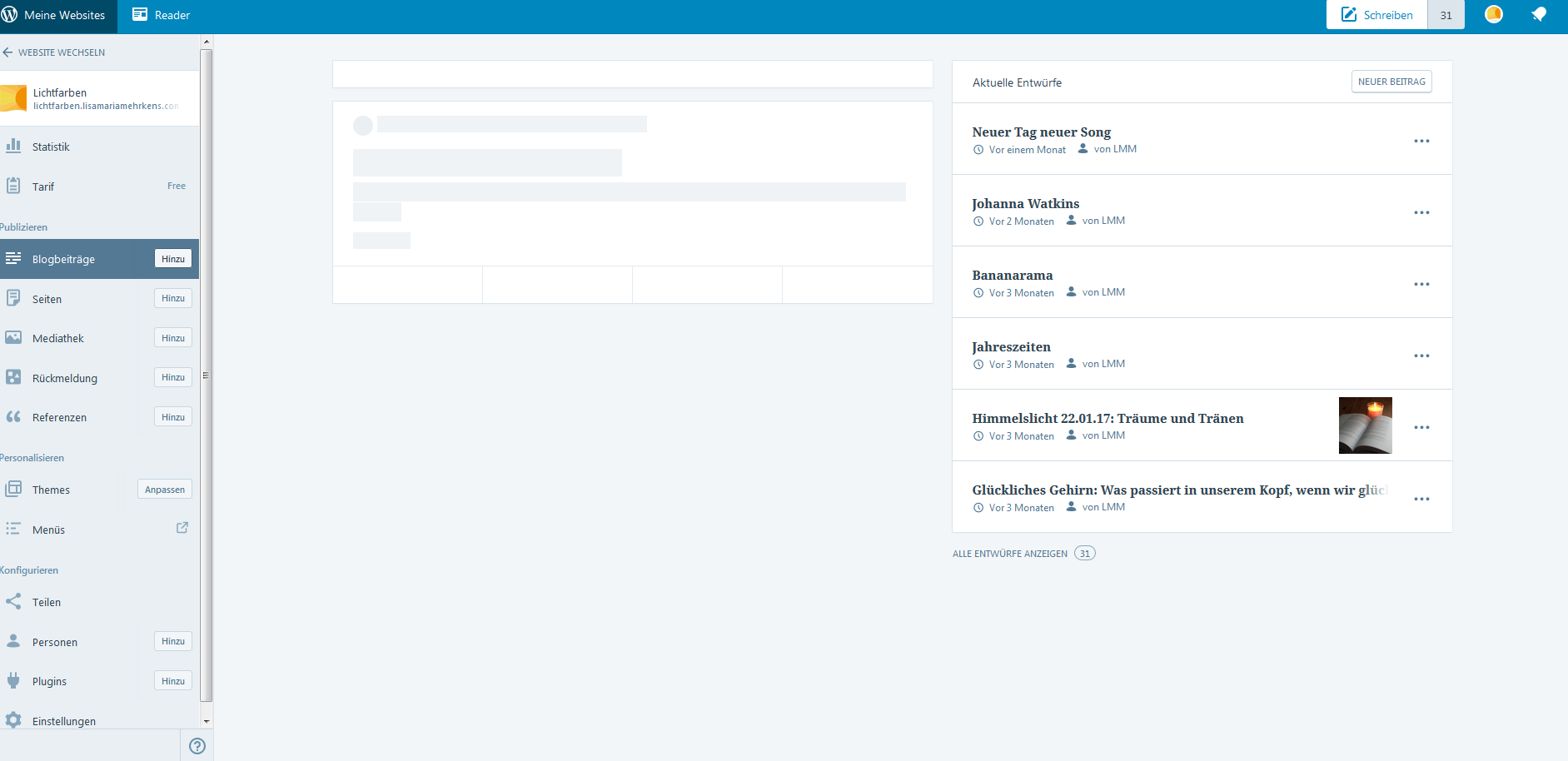
Task: Click the Mediathek image icon
Action: click(13, 337)
